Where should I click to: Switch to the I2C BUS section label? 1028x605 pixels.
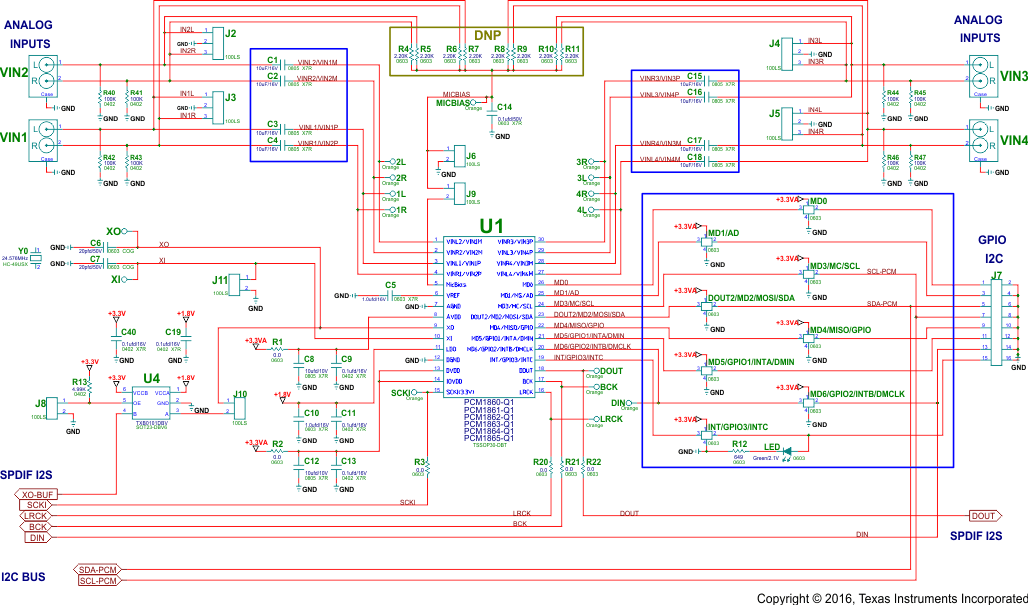[x=23, y=577]
